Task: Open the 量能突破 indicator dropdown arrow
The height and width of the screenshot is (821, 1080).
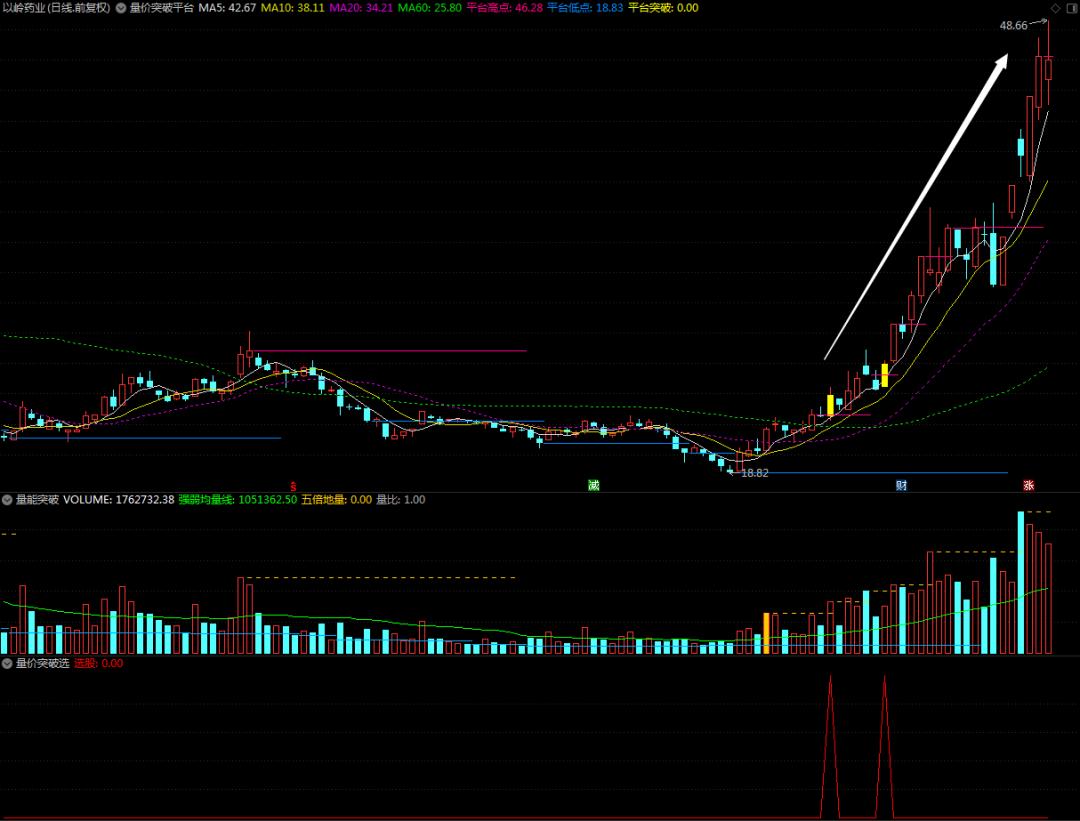Action: click(7, 500)
